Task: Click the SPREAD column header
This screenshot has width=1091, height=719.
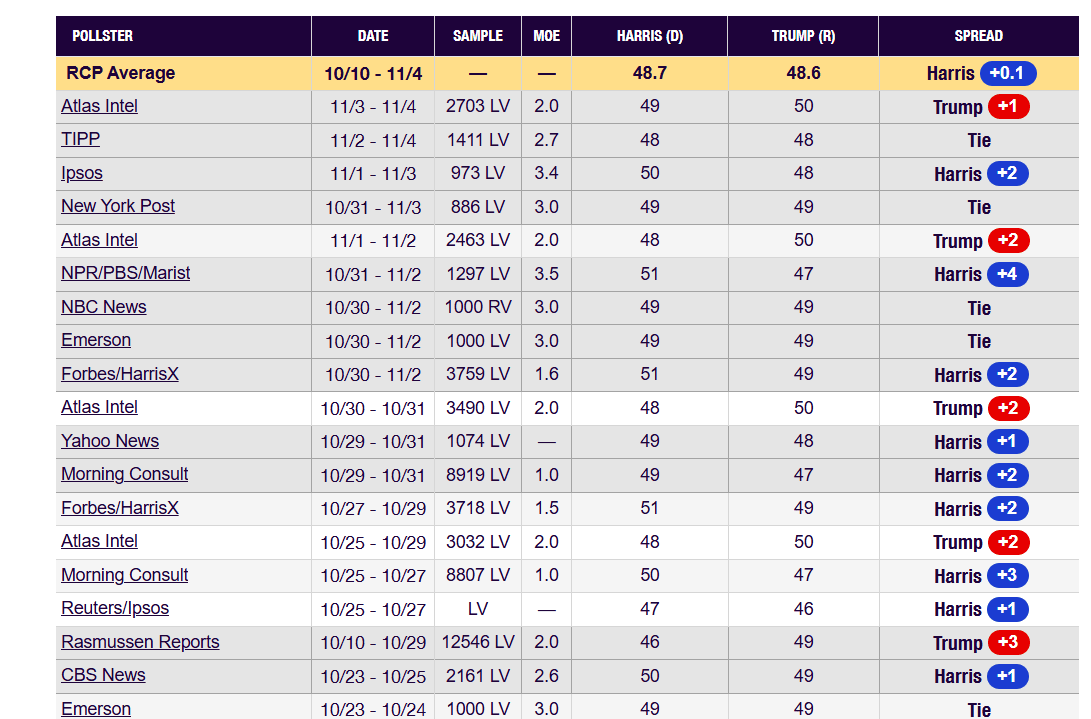Action: click(x=978, y=36)
